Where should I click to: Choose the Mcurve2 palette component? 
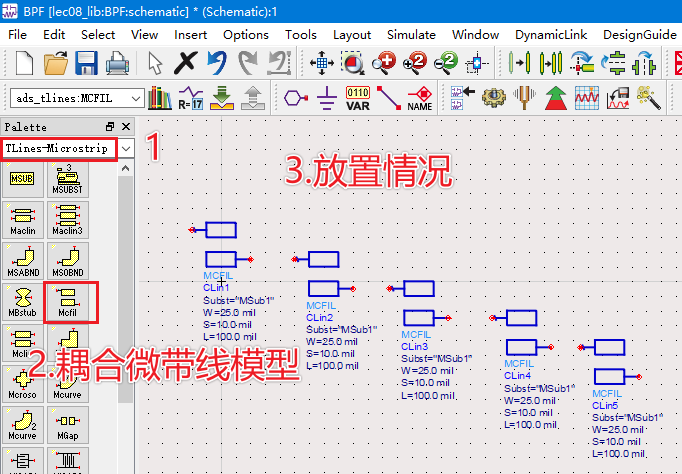23,425
